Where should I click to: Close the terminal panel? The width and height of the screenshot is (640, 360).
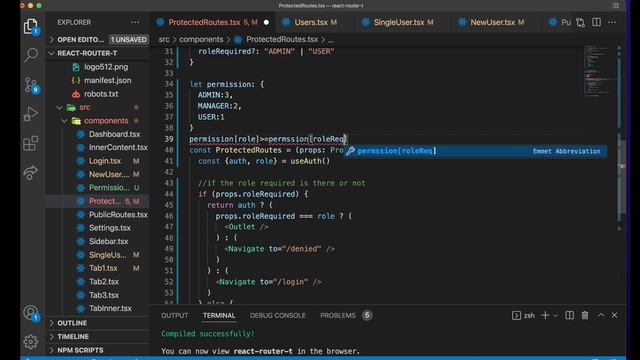pos(614,315)
